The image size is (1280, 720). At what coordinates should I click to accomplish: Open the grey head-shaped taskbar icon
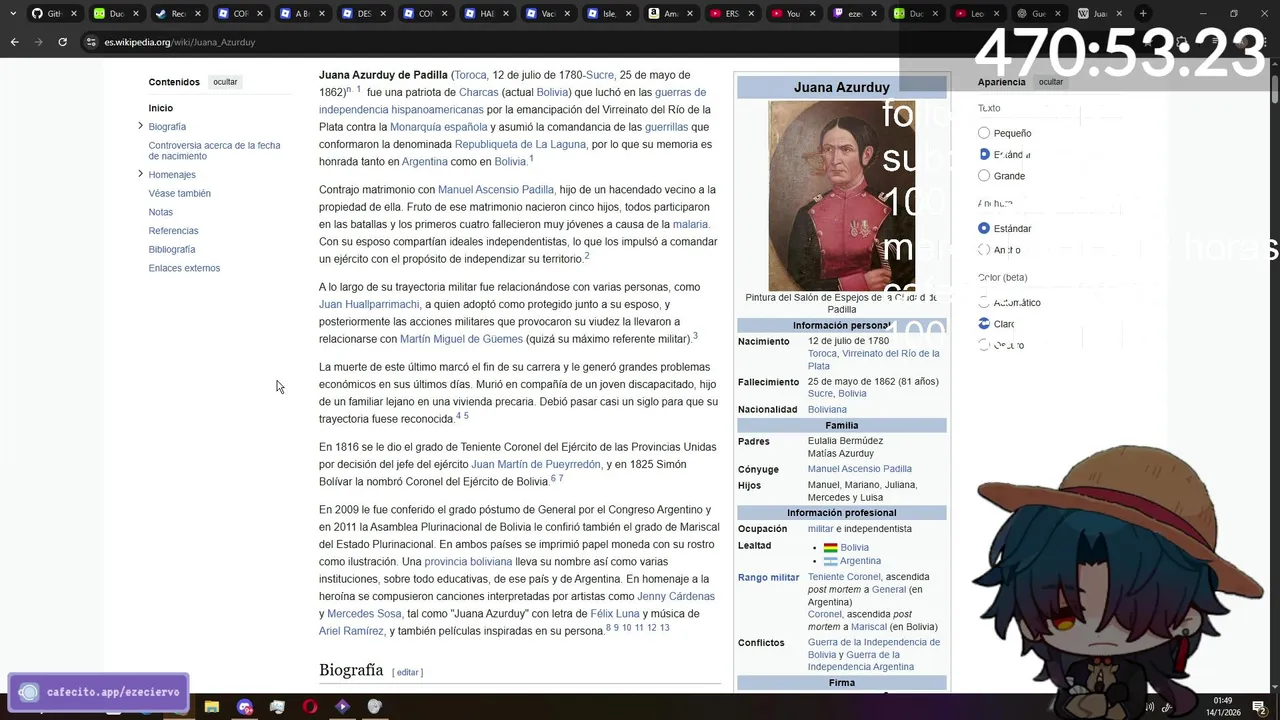coord(375,706)
